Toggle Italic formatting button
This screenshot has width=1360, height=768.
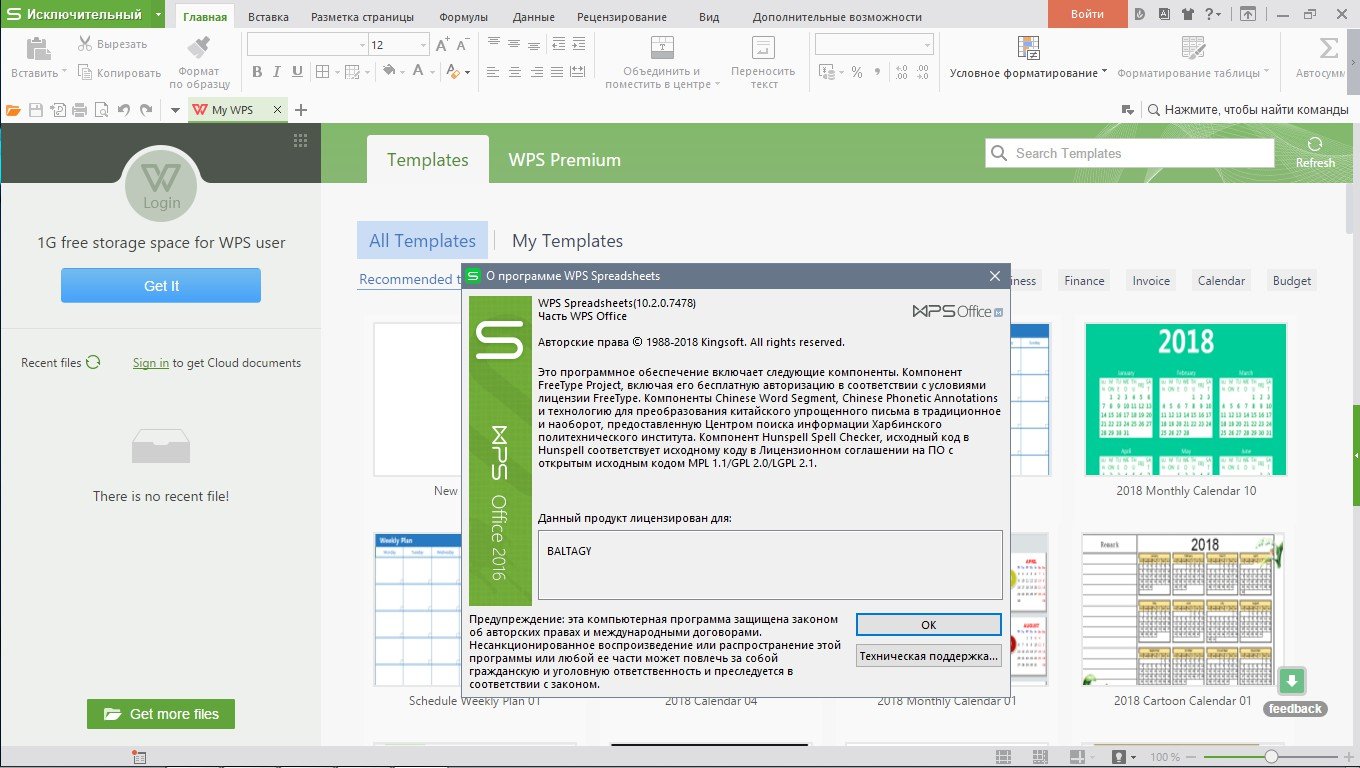[277, 72]
